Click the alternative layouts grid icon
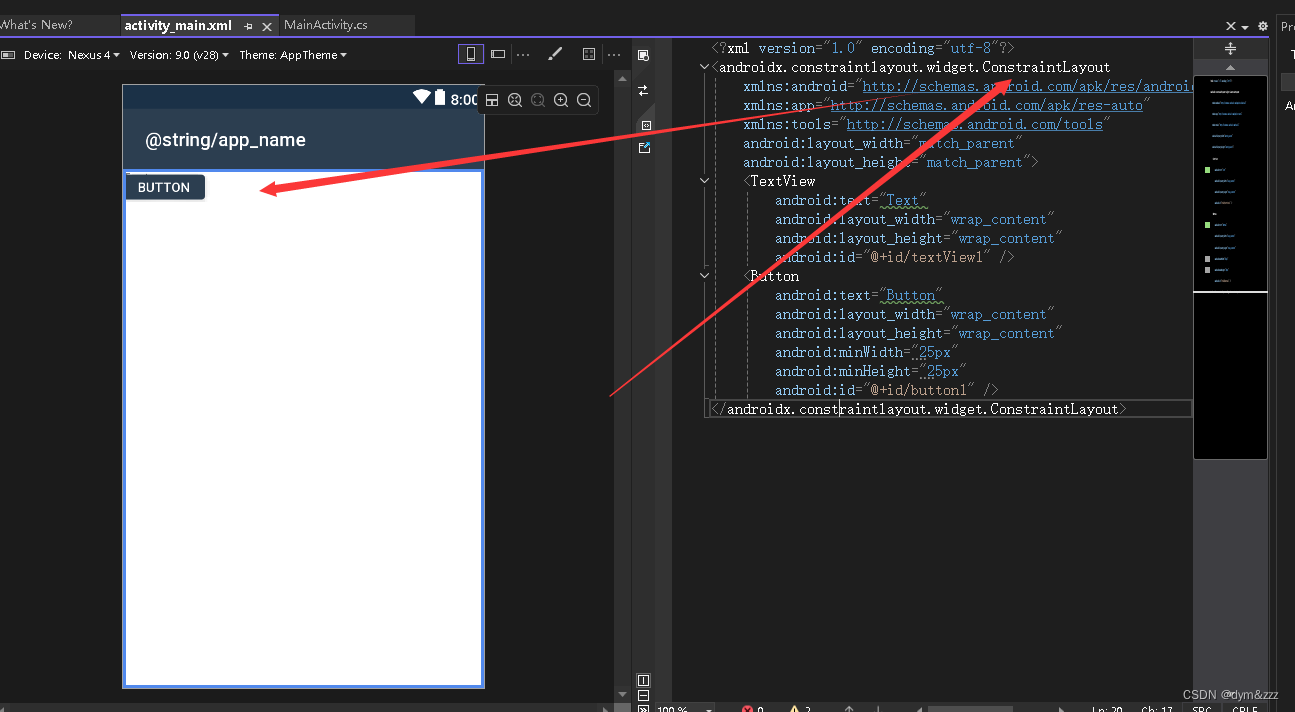 coord(588,54)
